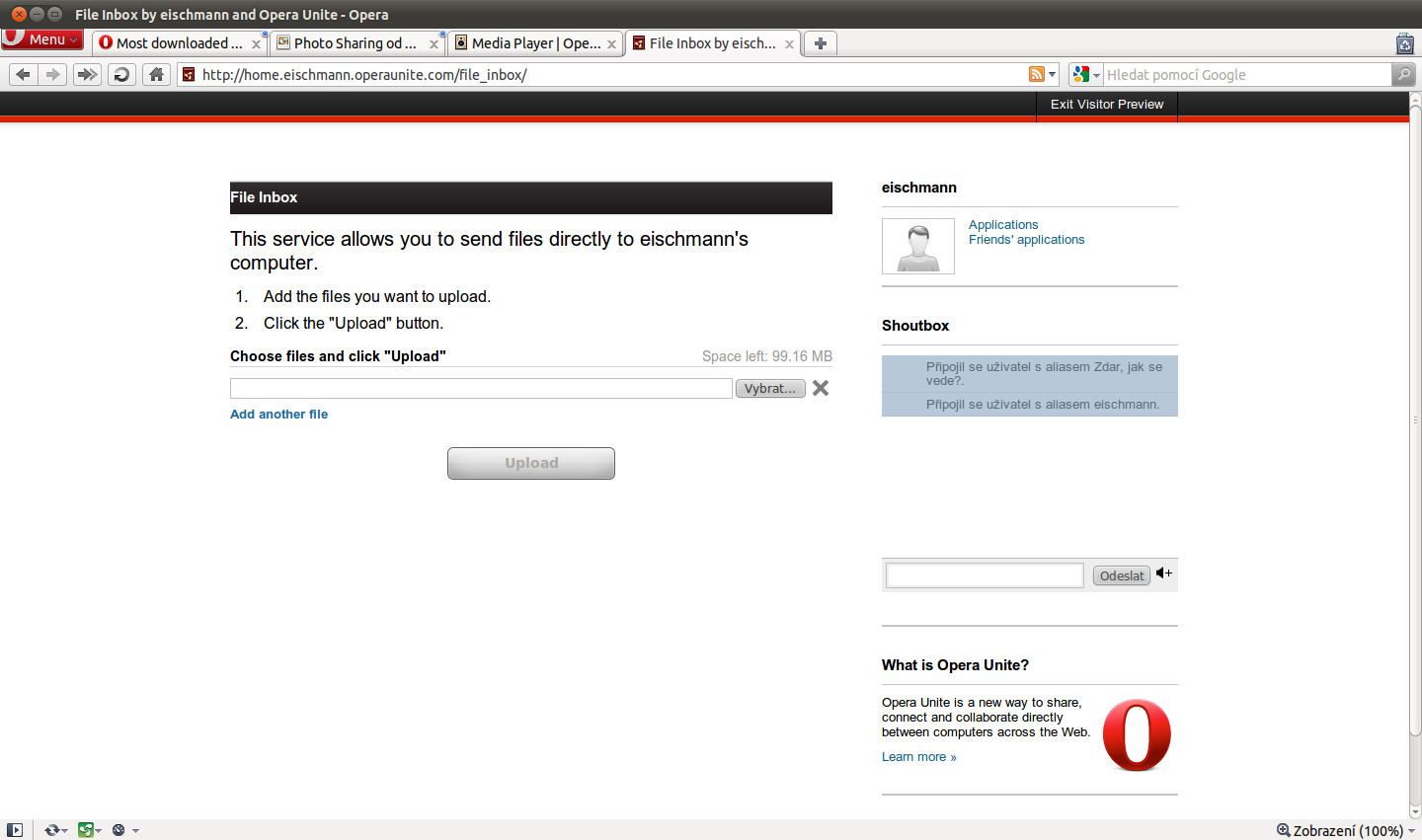Image resolution: width=1422 pixels, height=840 pixels.
Task: Click the Shoutbox speaker sound icon
Action: [1164, 573]
